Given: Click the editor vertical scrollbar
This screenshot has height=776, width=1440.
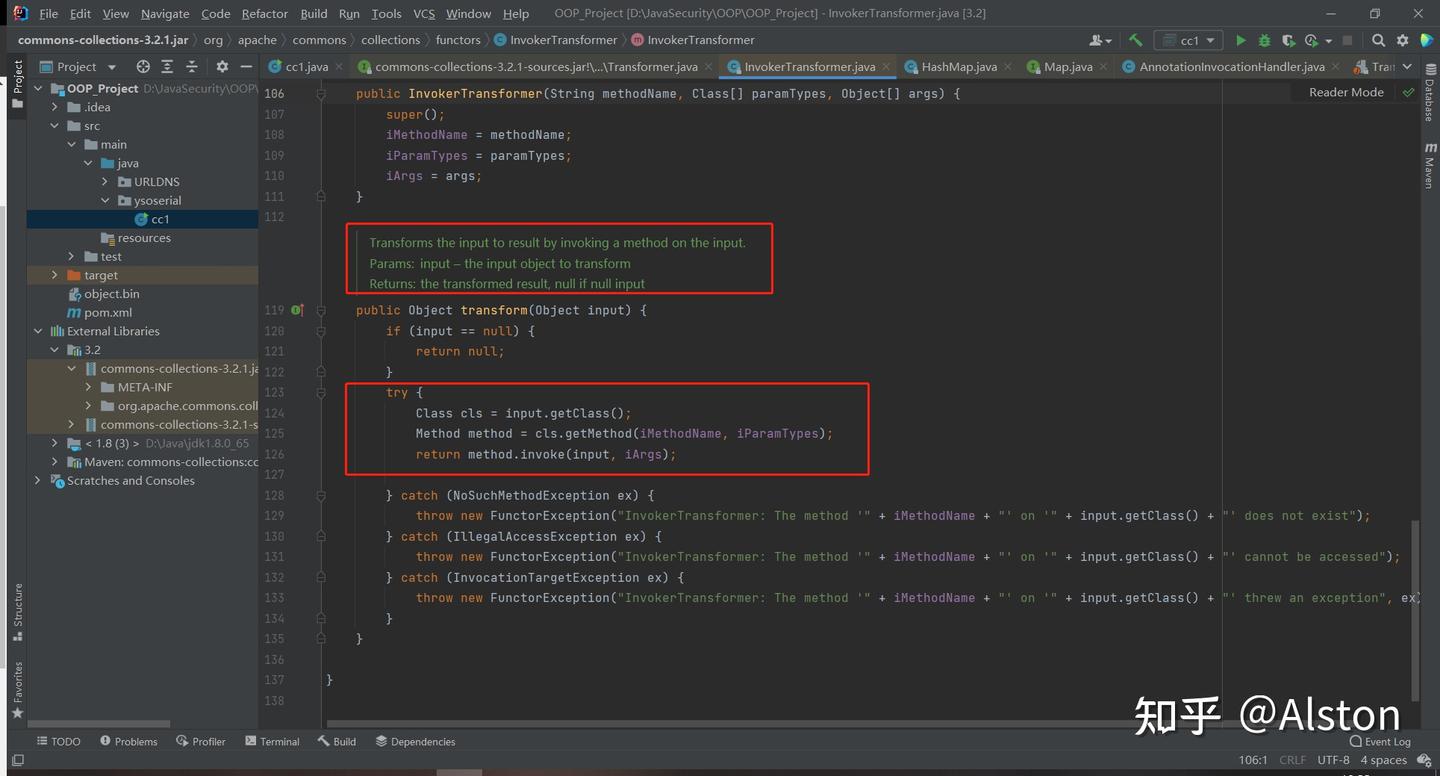Looking at the screenshot, I should [1415, 610].
